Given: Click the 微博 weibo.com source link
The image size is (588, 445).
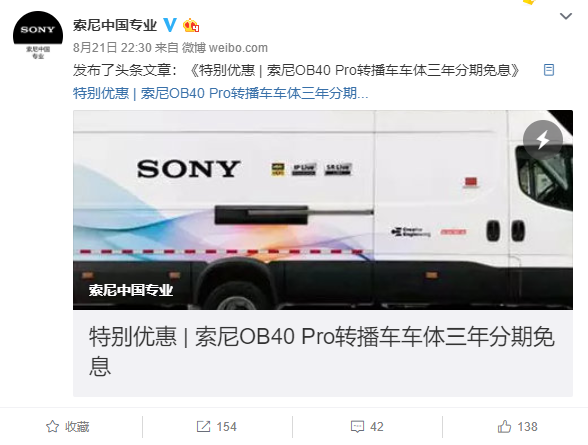Looking at the screenshot, I should click(225, 48).
